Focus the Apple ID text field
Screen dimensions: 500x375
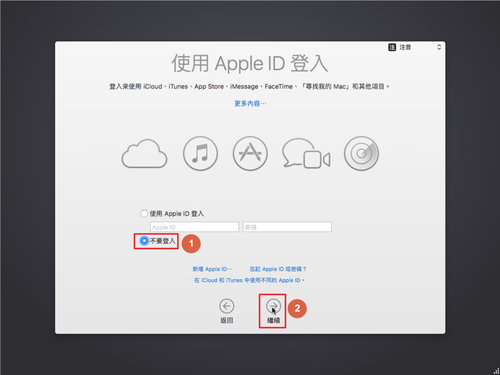[x=194, y=227]
